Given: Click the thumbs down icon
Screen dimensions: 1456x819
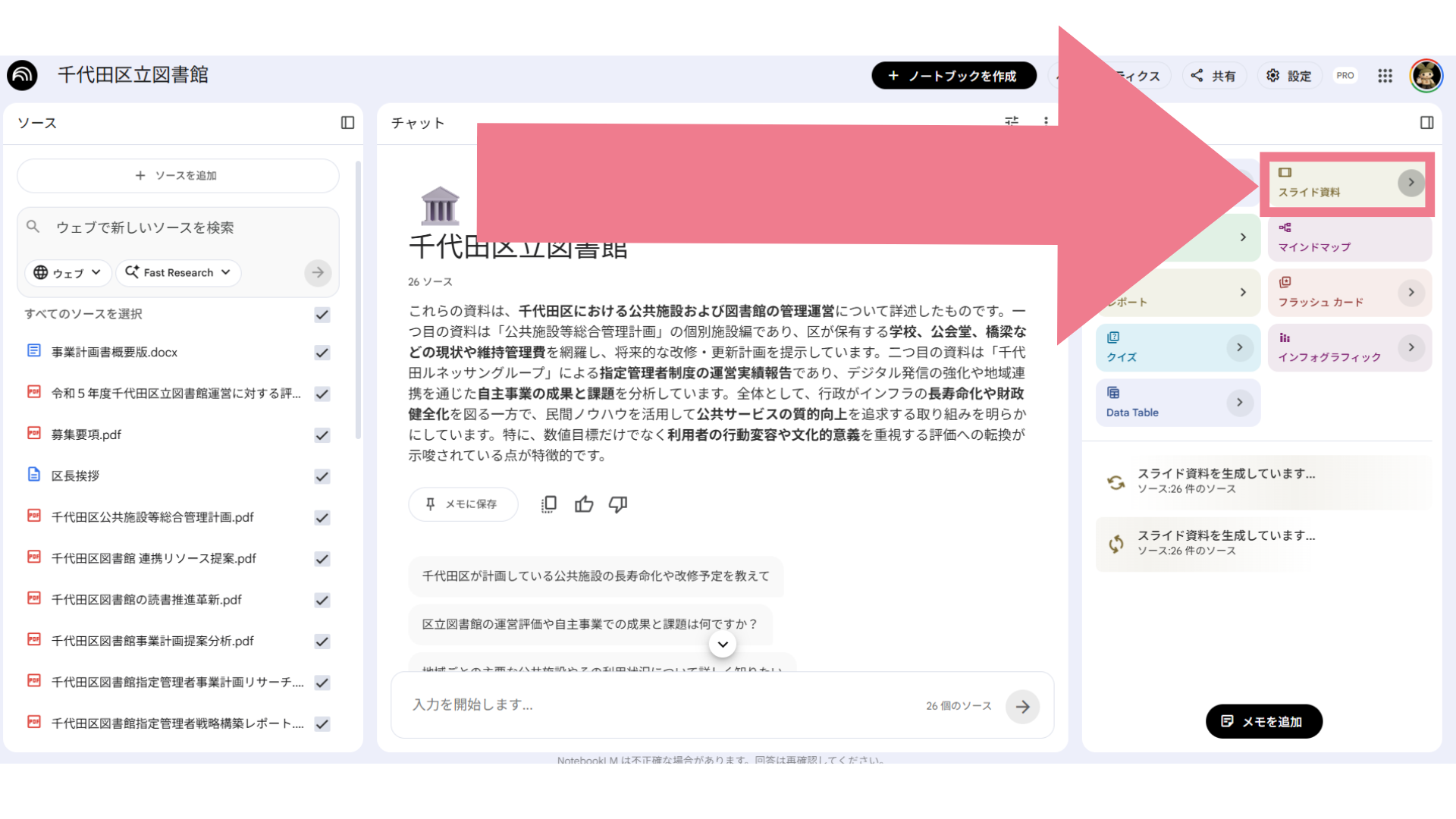Looking at the screenshot, I should (x=618, y=504).
